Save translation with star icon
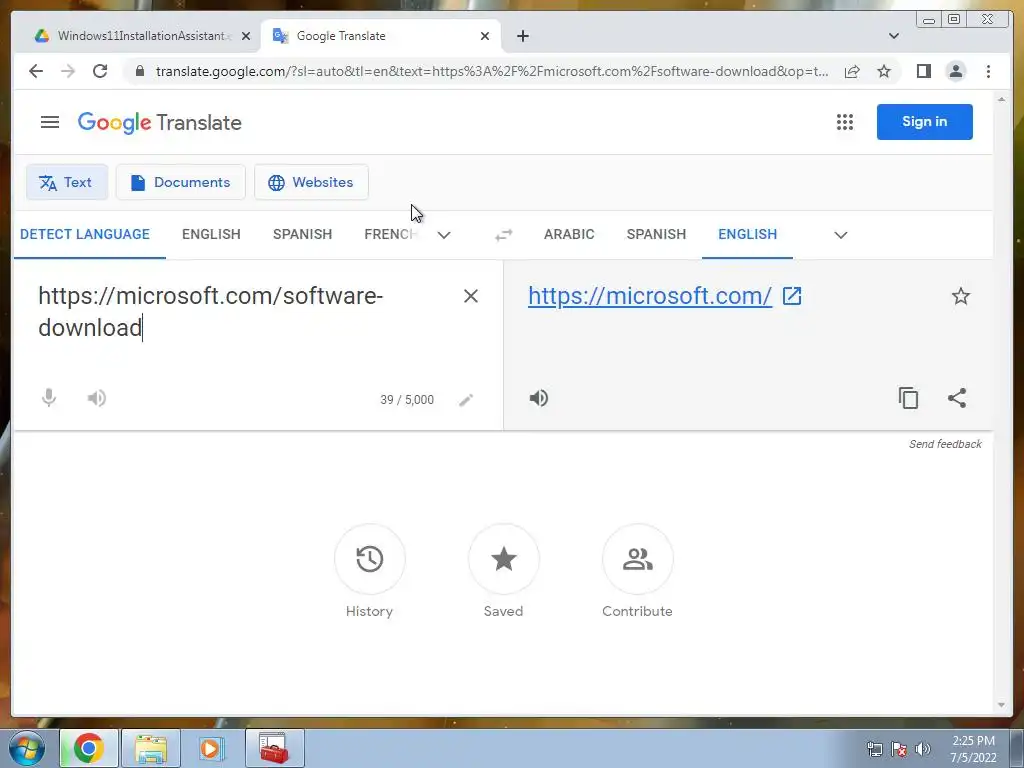This screenshot has width=1024, height=768. pos(960,296)
